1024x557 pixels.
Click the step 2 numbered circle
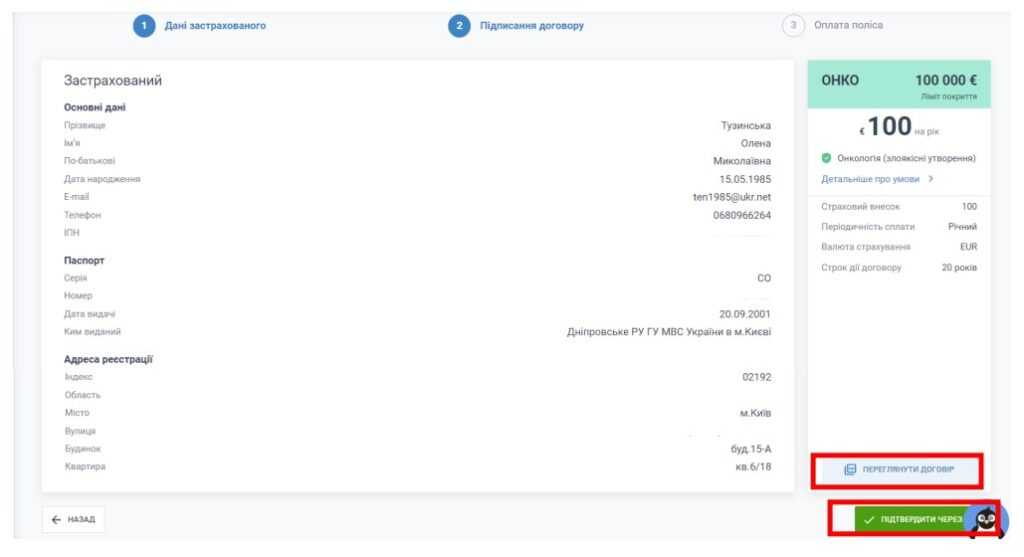click(459, 26)
